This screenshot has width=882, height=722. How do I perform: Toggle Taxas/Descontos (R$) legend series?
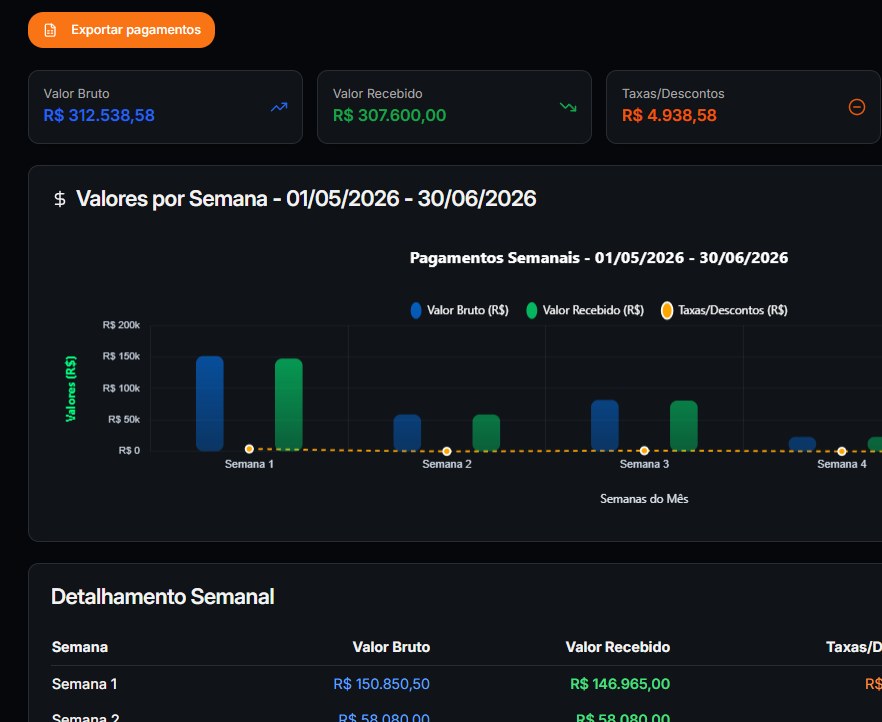tap(724, 310)
